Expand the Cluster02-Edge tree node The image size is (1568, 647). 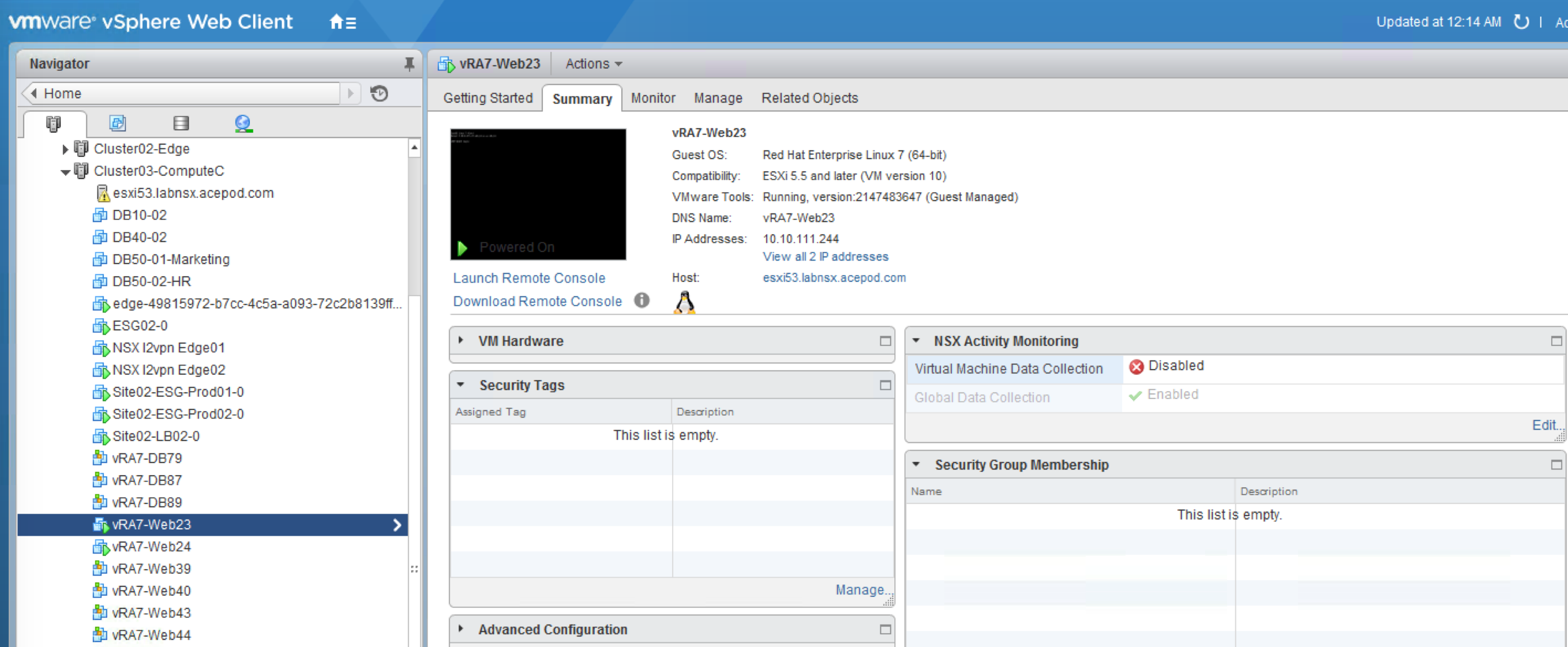coord(65,149)
